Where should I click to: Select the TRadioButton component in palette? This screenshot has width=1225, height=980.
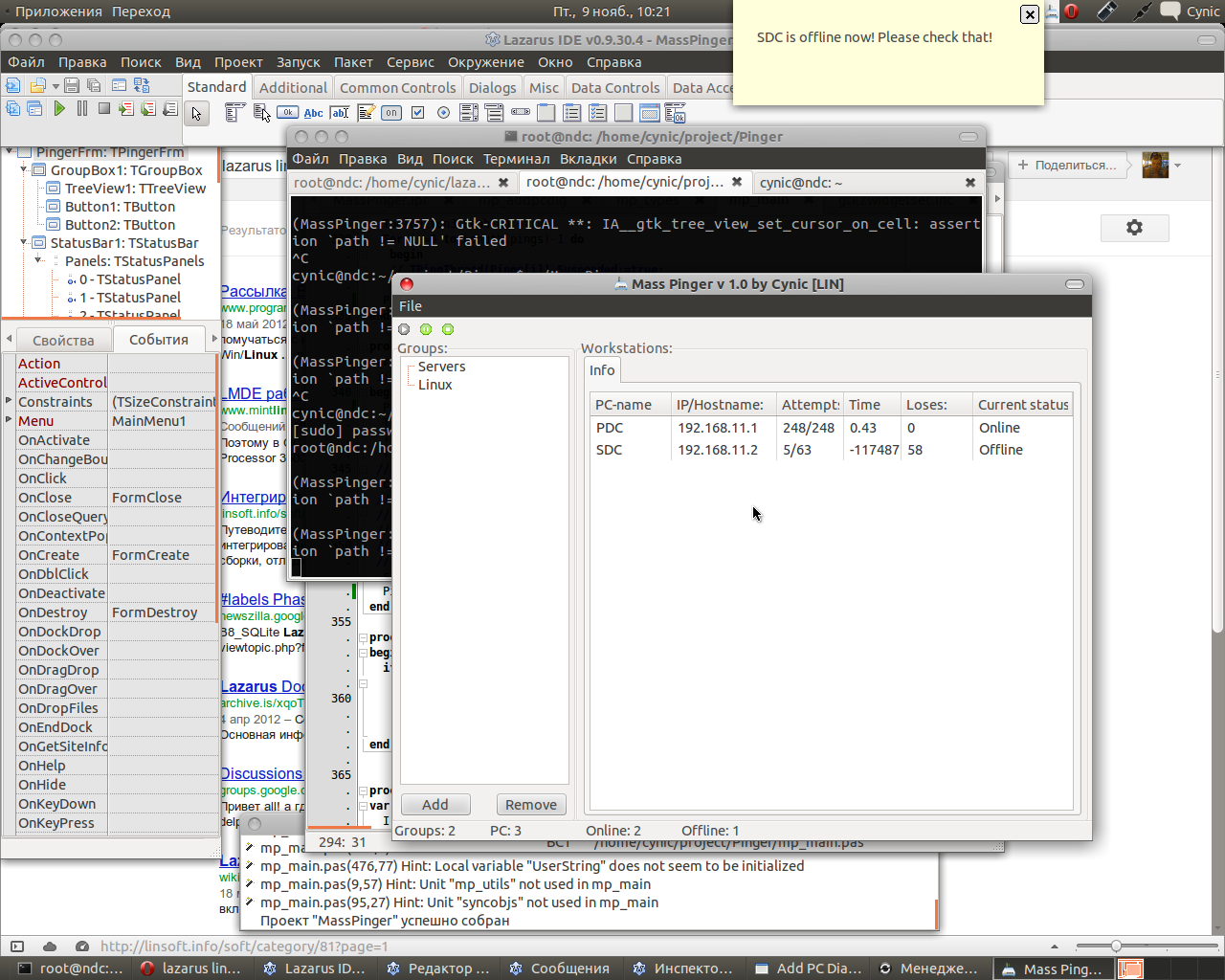point(443,113)
